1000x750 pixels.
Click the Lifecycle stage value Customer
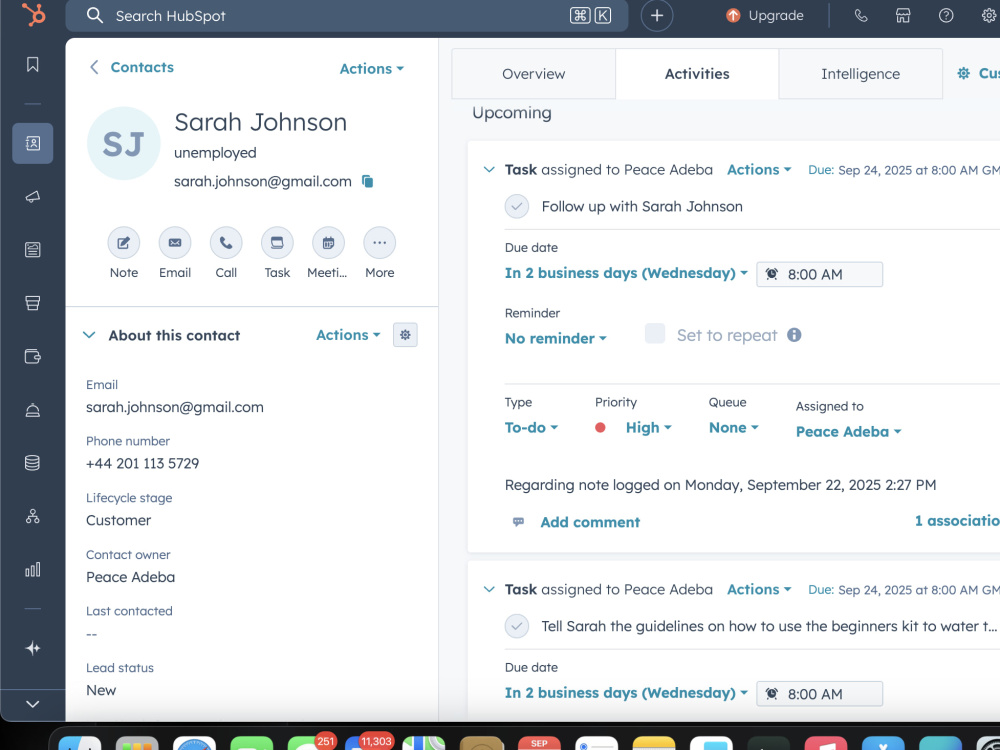(x=119, y=520)
